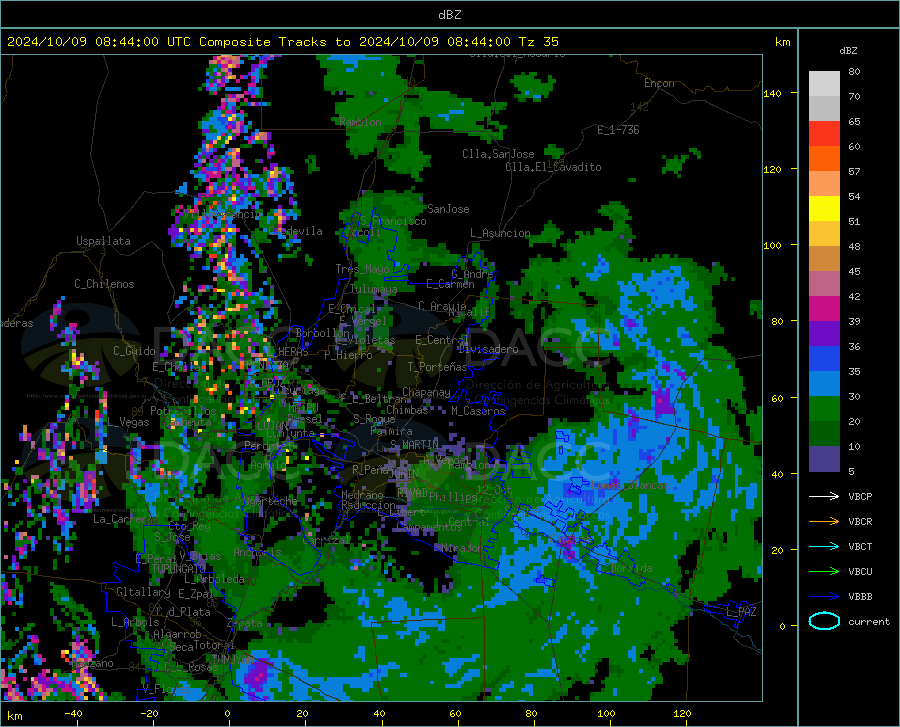The width and height of the screenshot is (900, 727).
Task: Click the Encon map label
Action: 659,83
